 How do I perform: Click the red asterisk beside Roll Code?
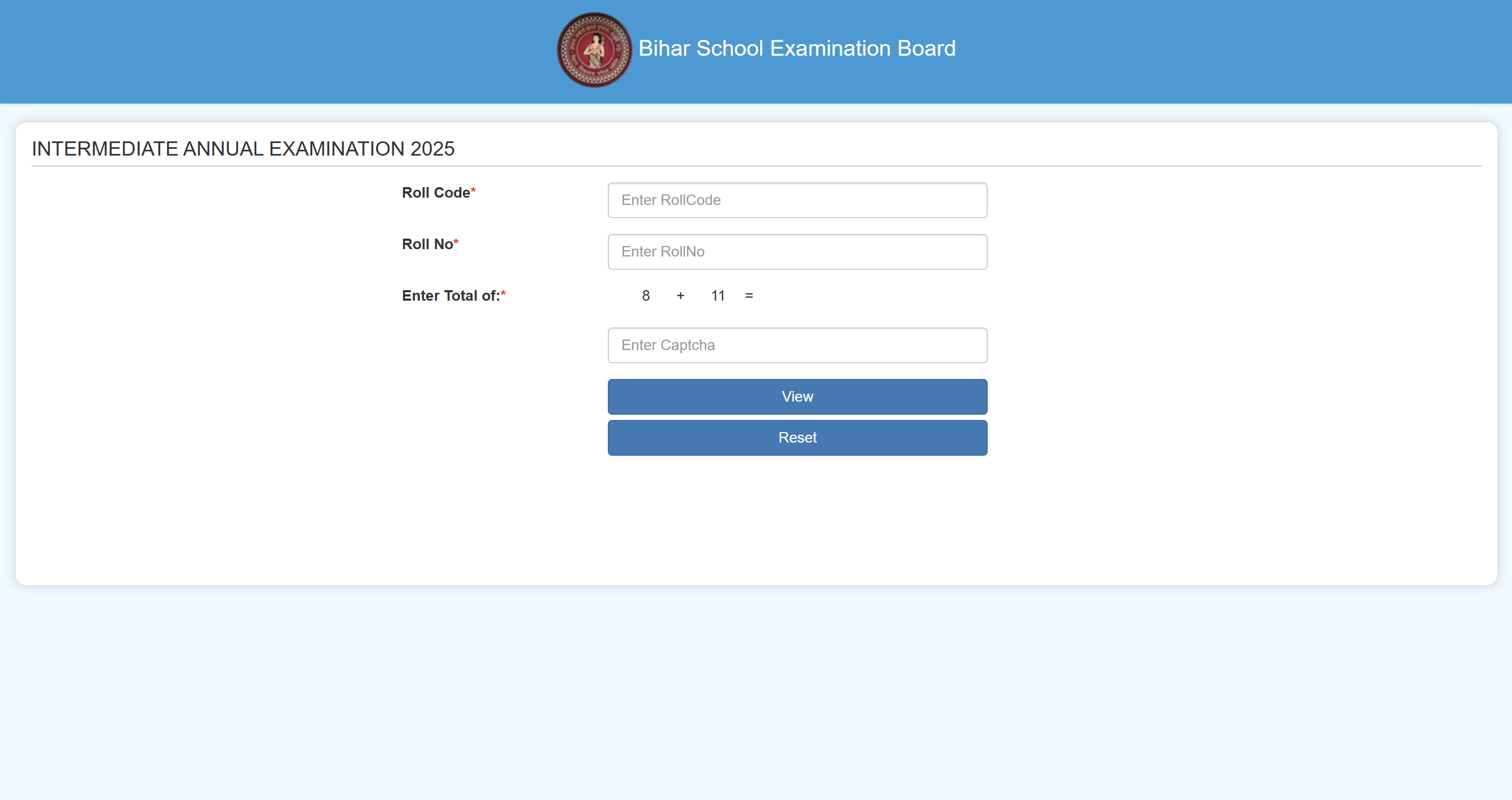(x=474, y=190)
